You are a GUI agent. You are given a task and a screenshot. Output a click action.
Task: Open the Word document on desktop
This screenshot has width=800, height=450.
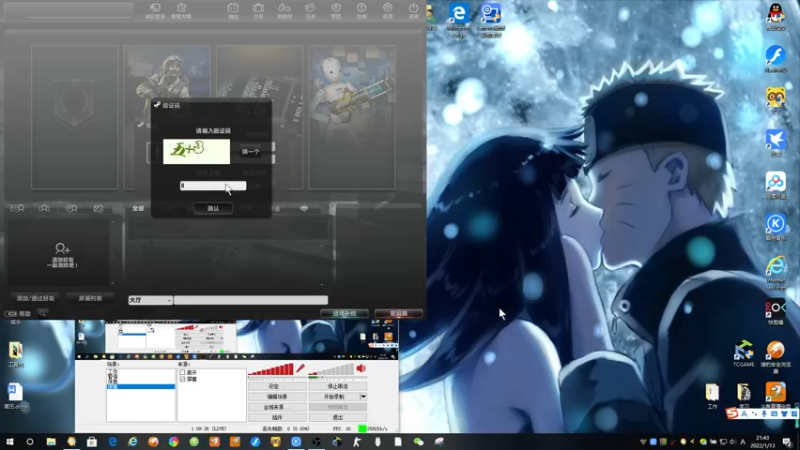click(x=15, y=396)
